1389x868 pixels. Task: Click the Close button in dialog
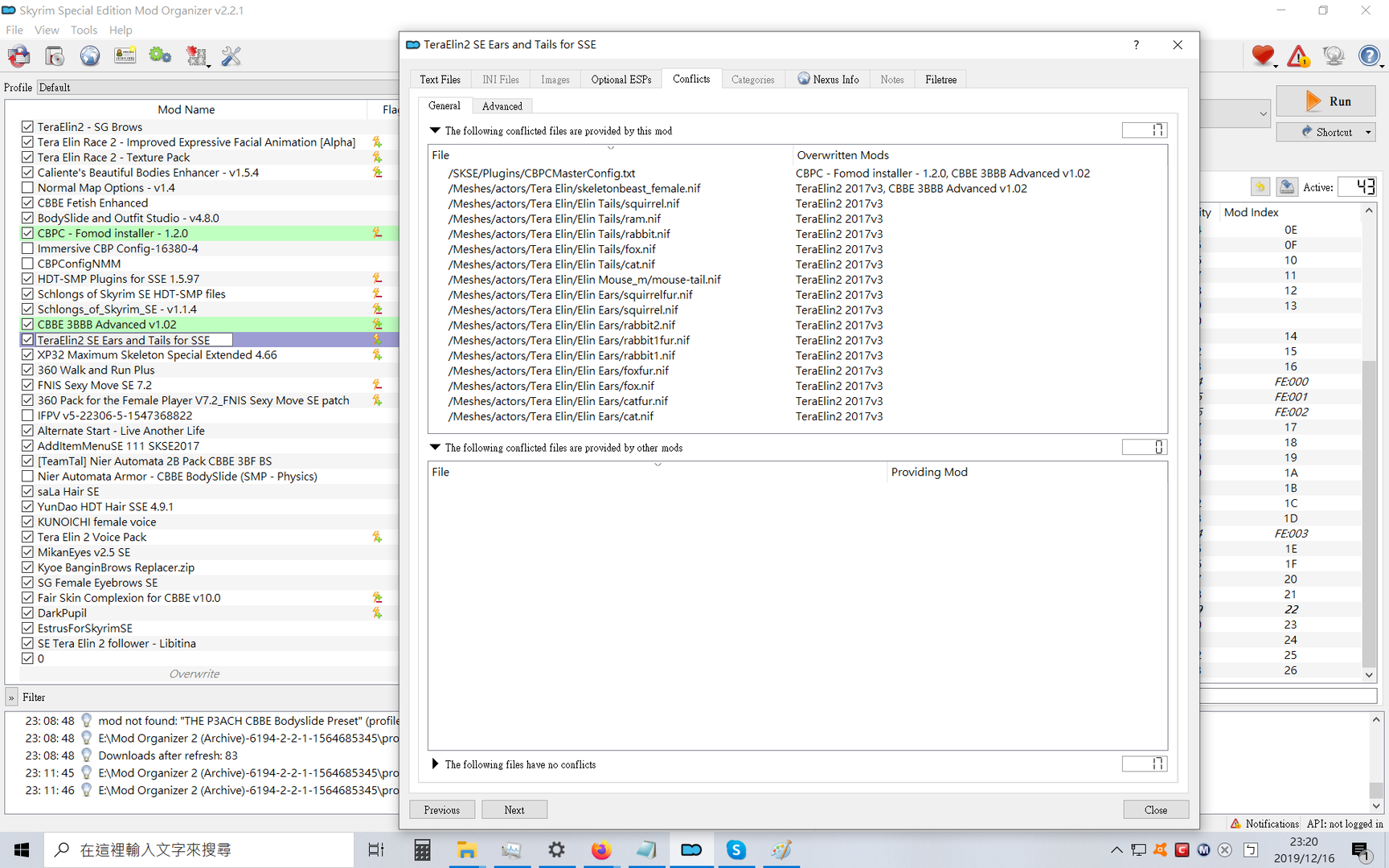pos(1156,809)
